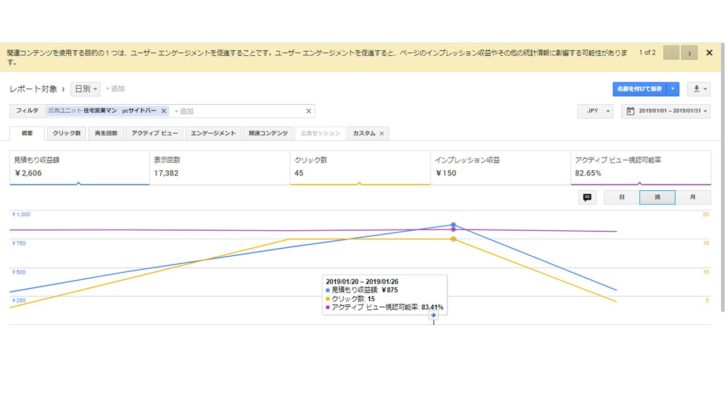Screen dimensions: 728x410
Task: Expand the 日別 report dimension dropdown
Action: pyautogui.click(x=85, y=89)
